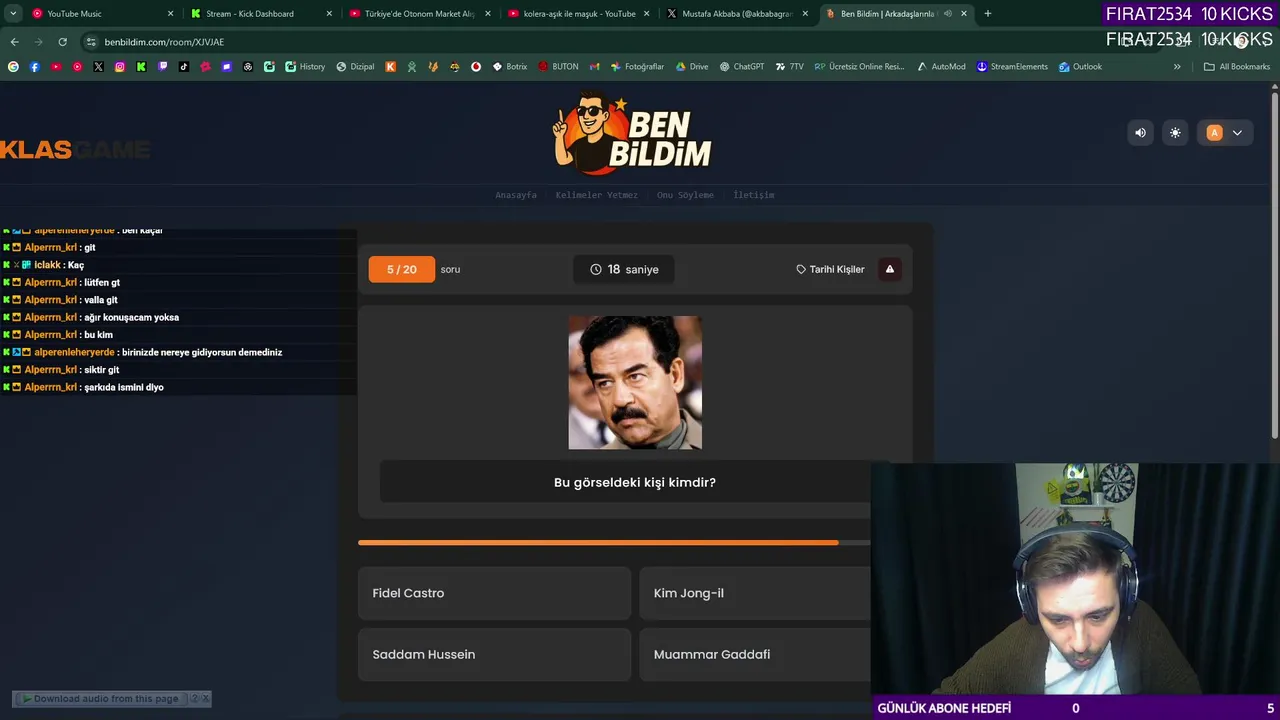1280x720 pixels.
Task: Click chat message 'ağır konuşacam yoksa'
Action: point(131,317)
